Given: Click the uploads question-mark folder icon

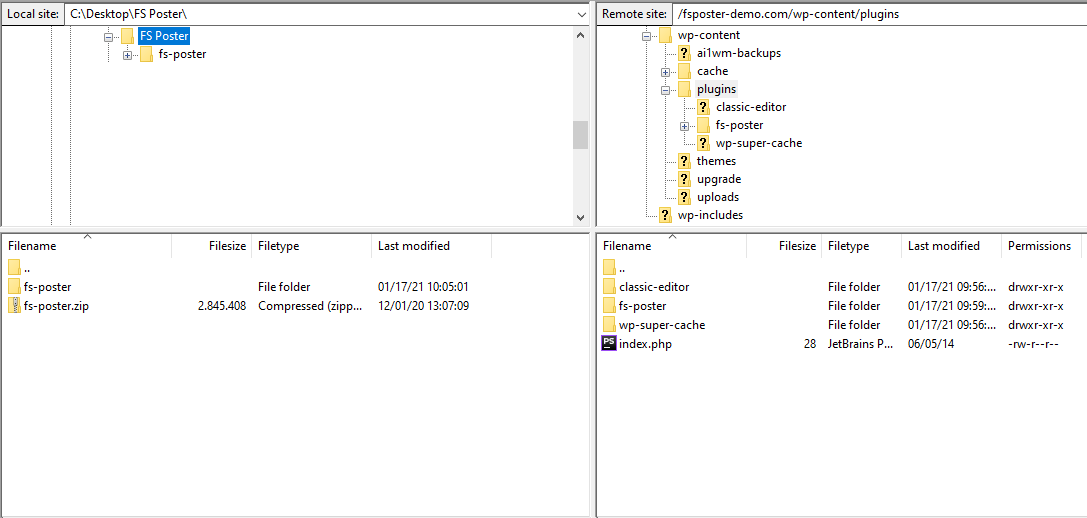Looking at the screenshot, I should tap(684, 197).
